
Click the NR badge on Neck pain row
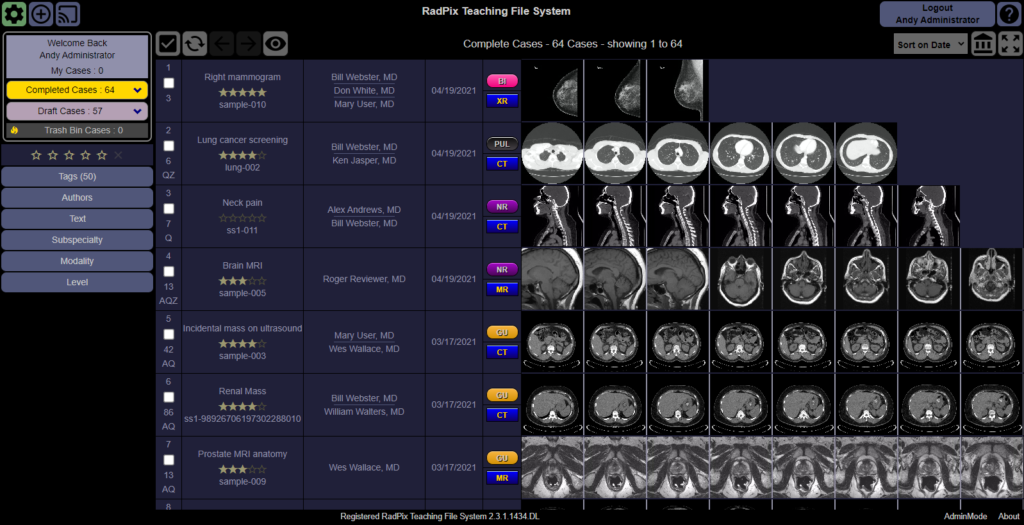pyautogui.click(x=502, y=206)
